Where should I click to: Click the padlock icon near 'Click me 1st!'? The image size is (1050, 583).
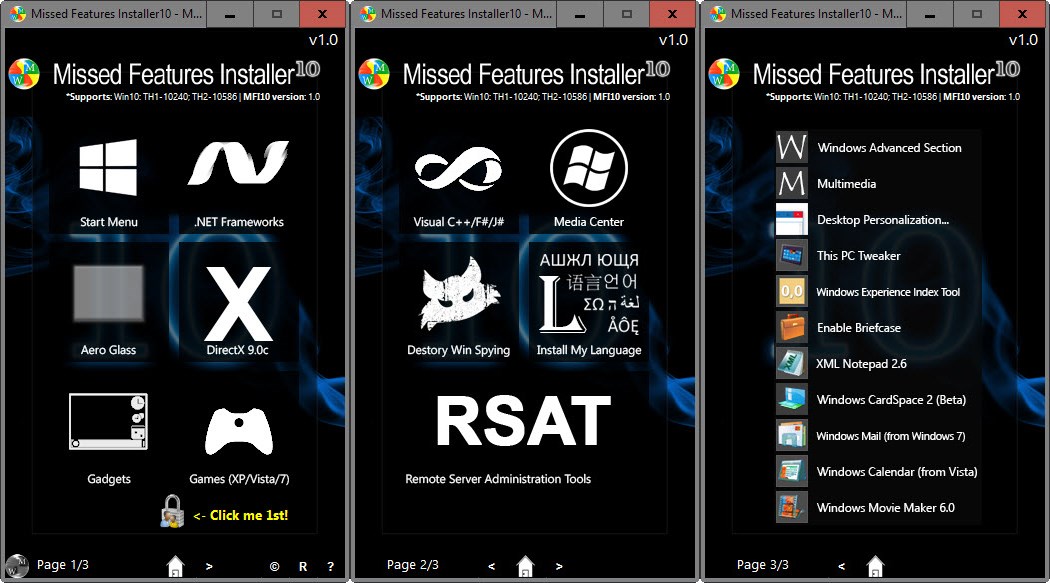[x=172, y=511]
